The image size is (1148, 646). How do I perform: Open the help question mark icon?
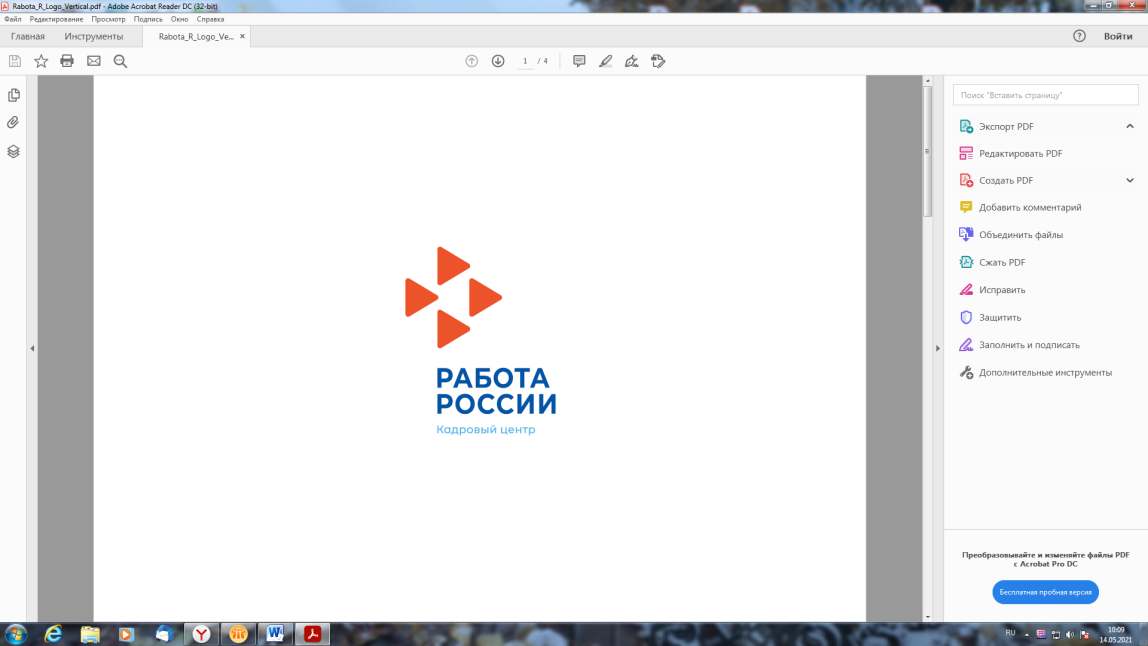1079,36
